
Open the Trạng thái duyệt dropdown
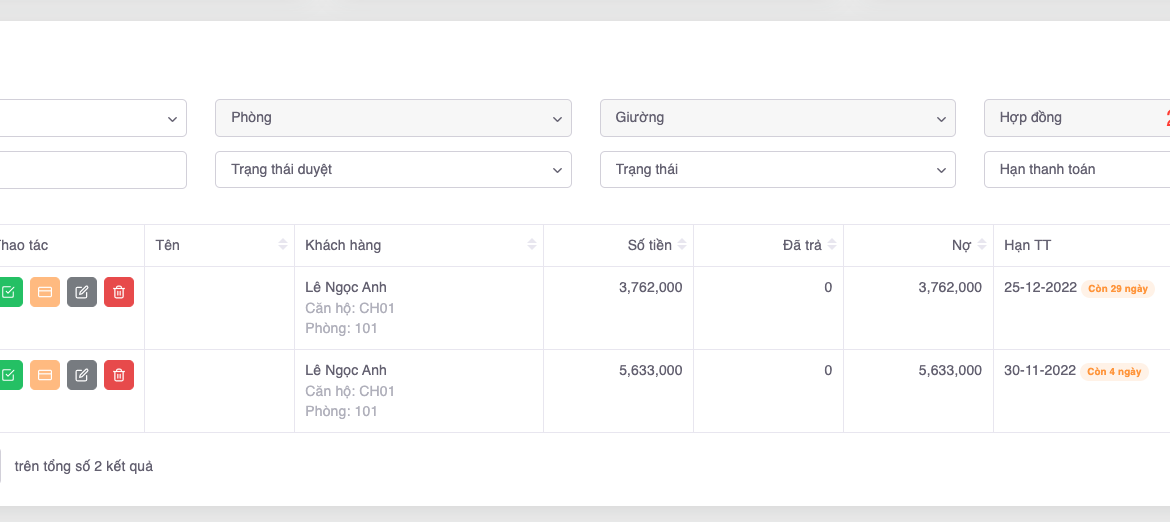pos(393,170)
